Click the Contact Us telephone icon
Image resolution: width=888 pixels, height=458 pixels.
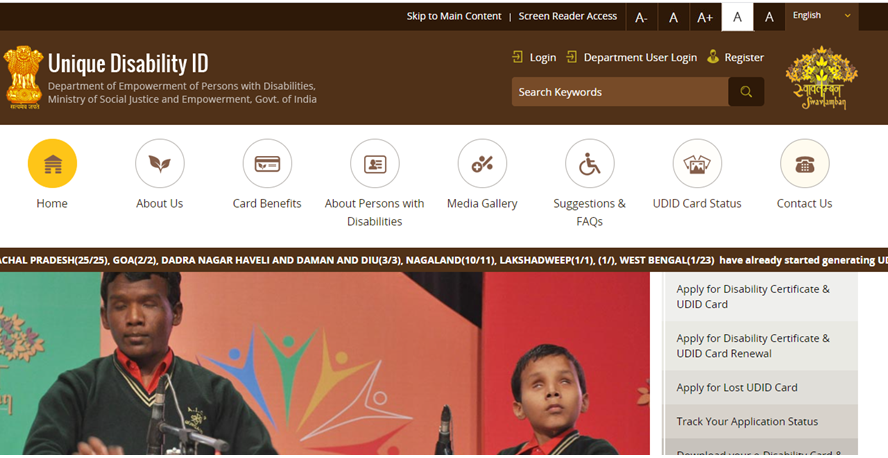click(x=804, y=164)
